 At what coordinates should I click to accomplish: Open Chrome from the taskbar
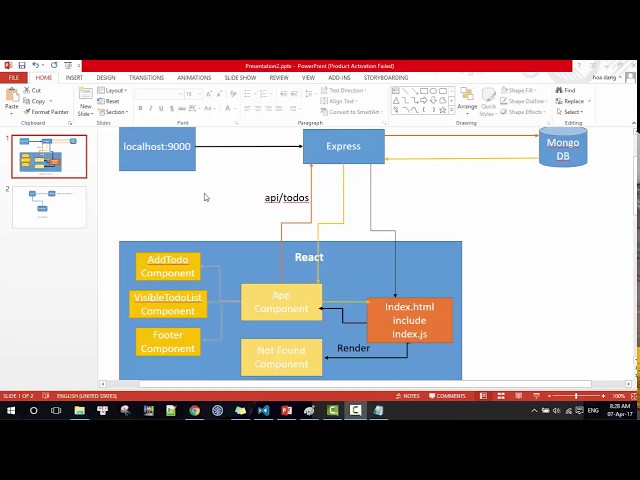tap(195, 411)
